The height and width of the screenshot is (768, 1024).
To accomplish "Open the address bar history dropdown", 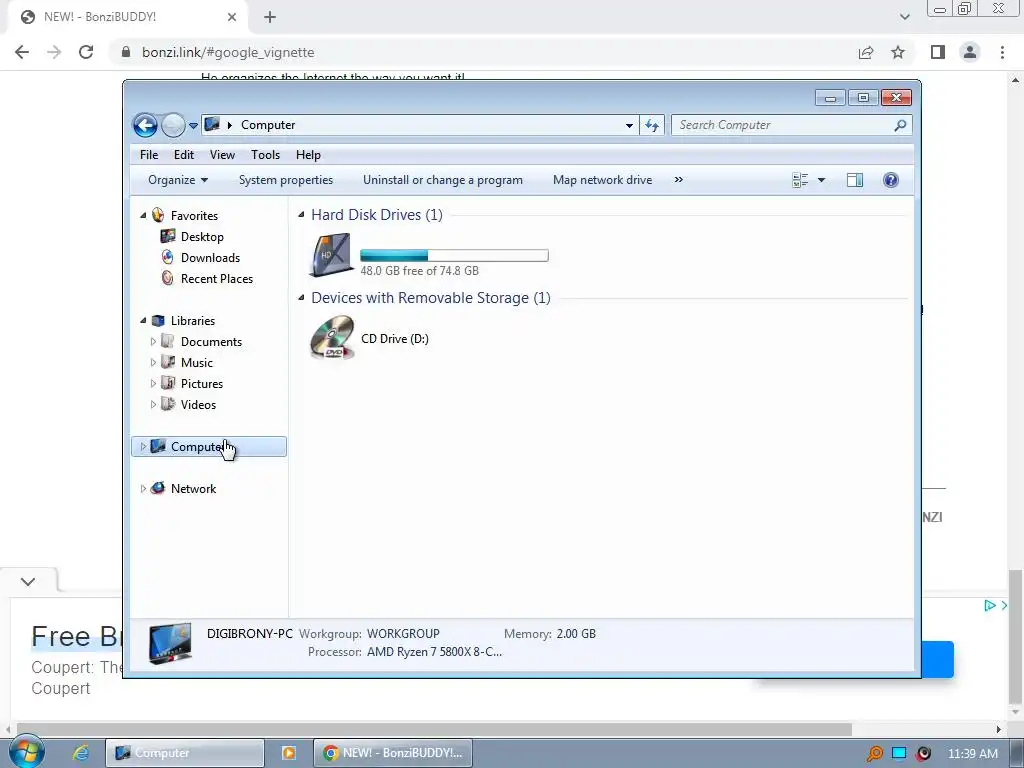I will (x=629, y=125).
